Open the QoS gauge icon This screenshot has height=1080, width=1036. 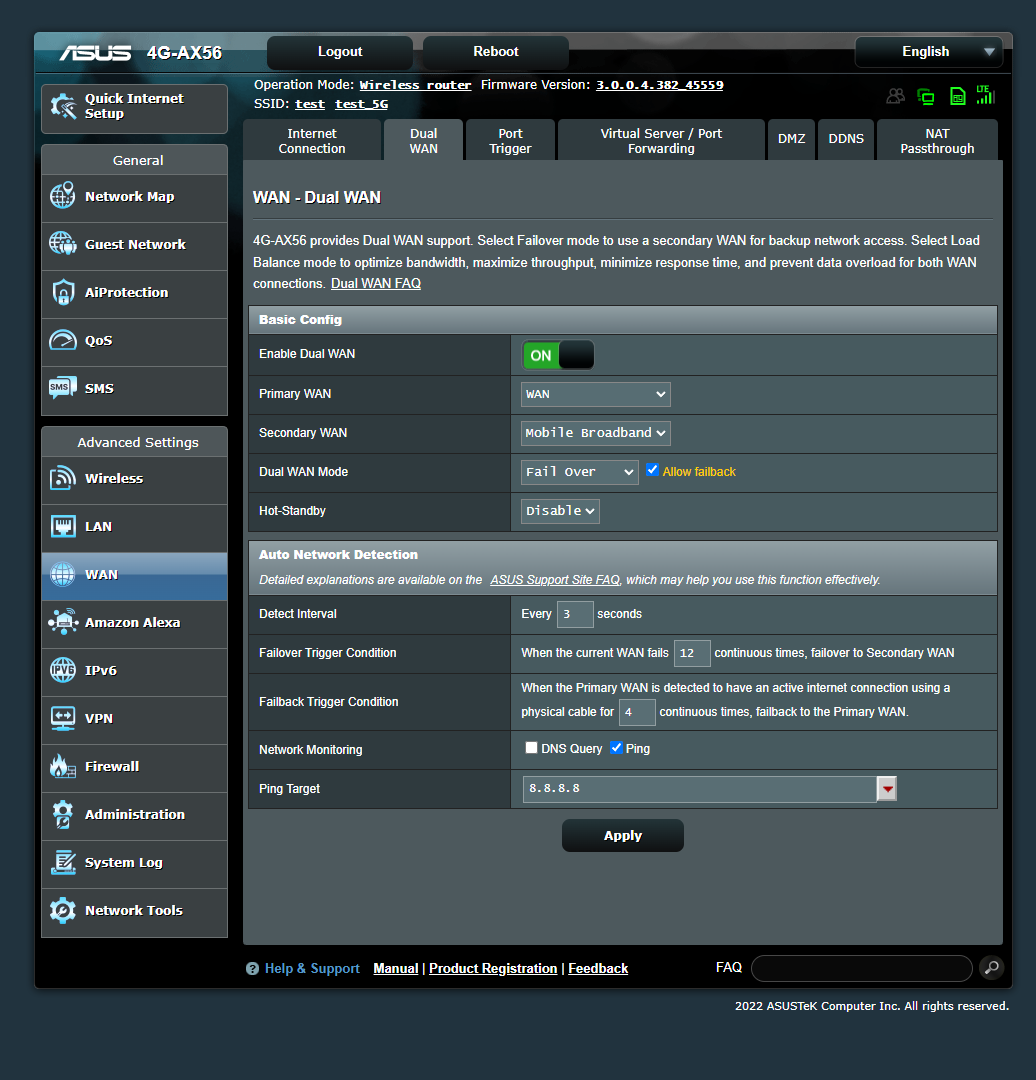[x=63, y=340]
